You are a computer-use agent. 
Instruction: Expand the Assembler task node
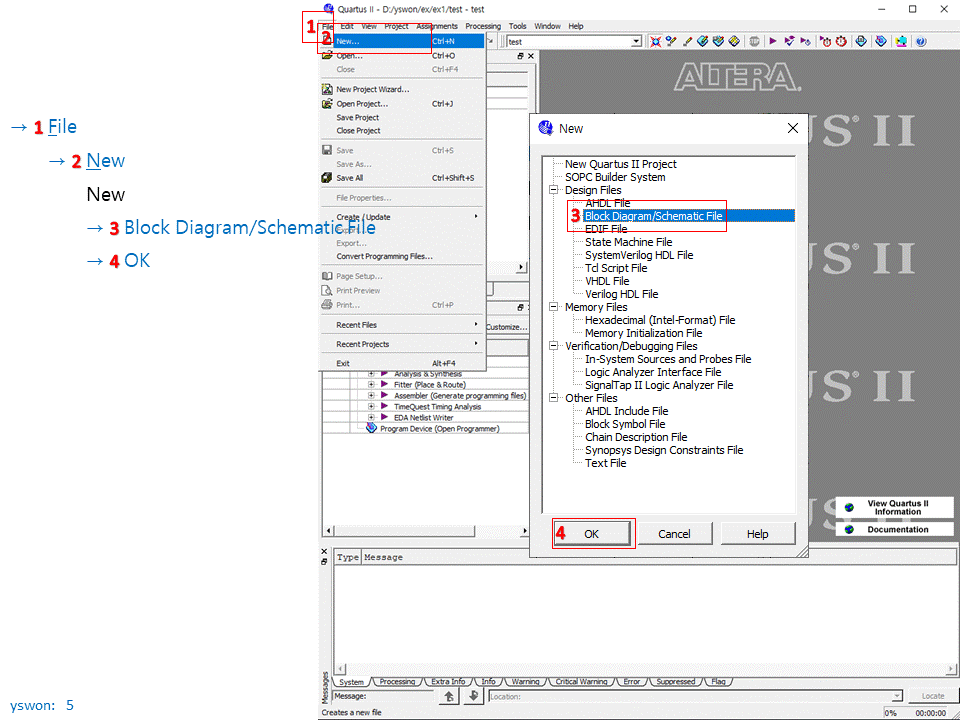pos(371,396)
